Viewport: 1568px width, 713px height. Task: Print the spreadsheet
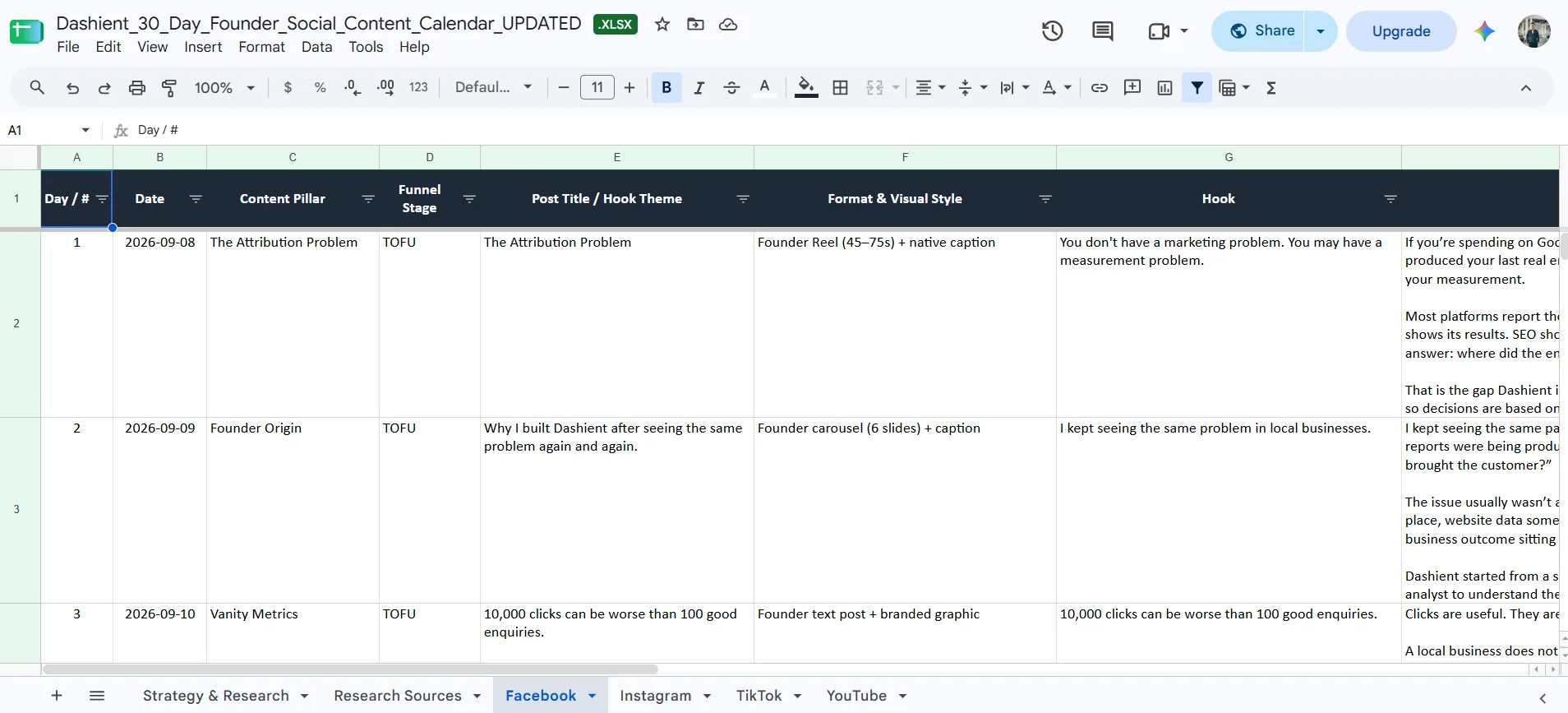click(137, 87)
